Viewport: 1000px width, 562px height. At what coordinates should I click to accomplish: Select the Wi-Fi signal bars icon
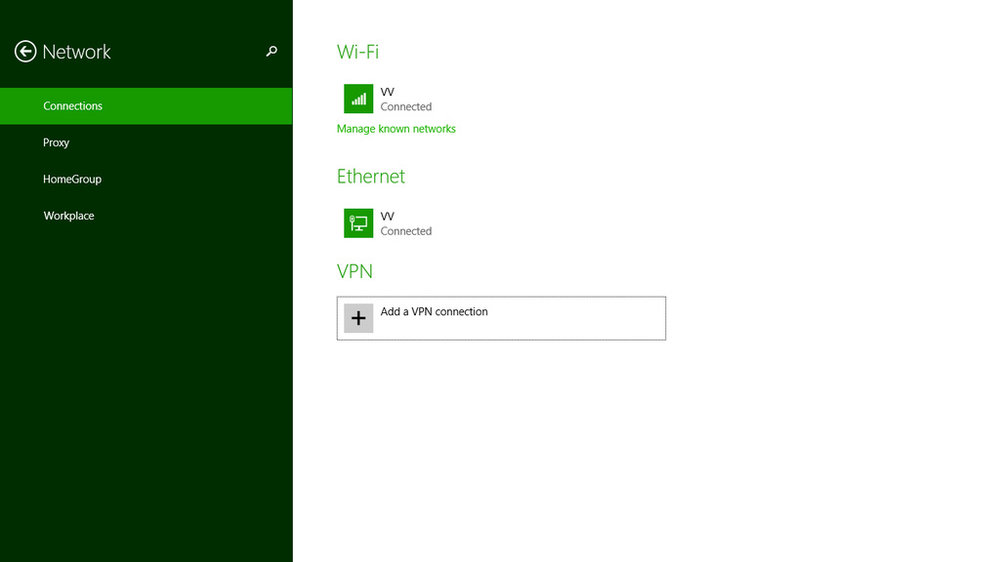click(x=358, y=99)
